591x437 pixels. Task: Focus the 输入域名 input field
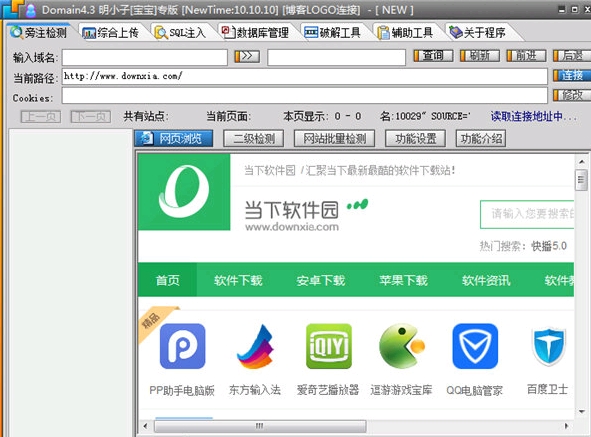coord(145,57)
